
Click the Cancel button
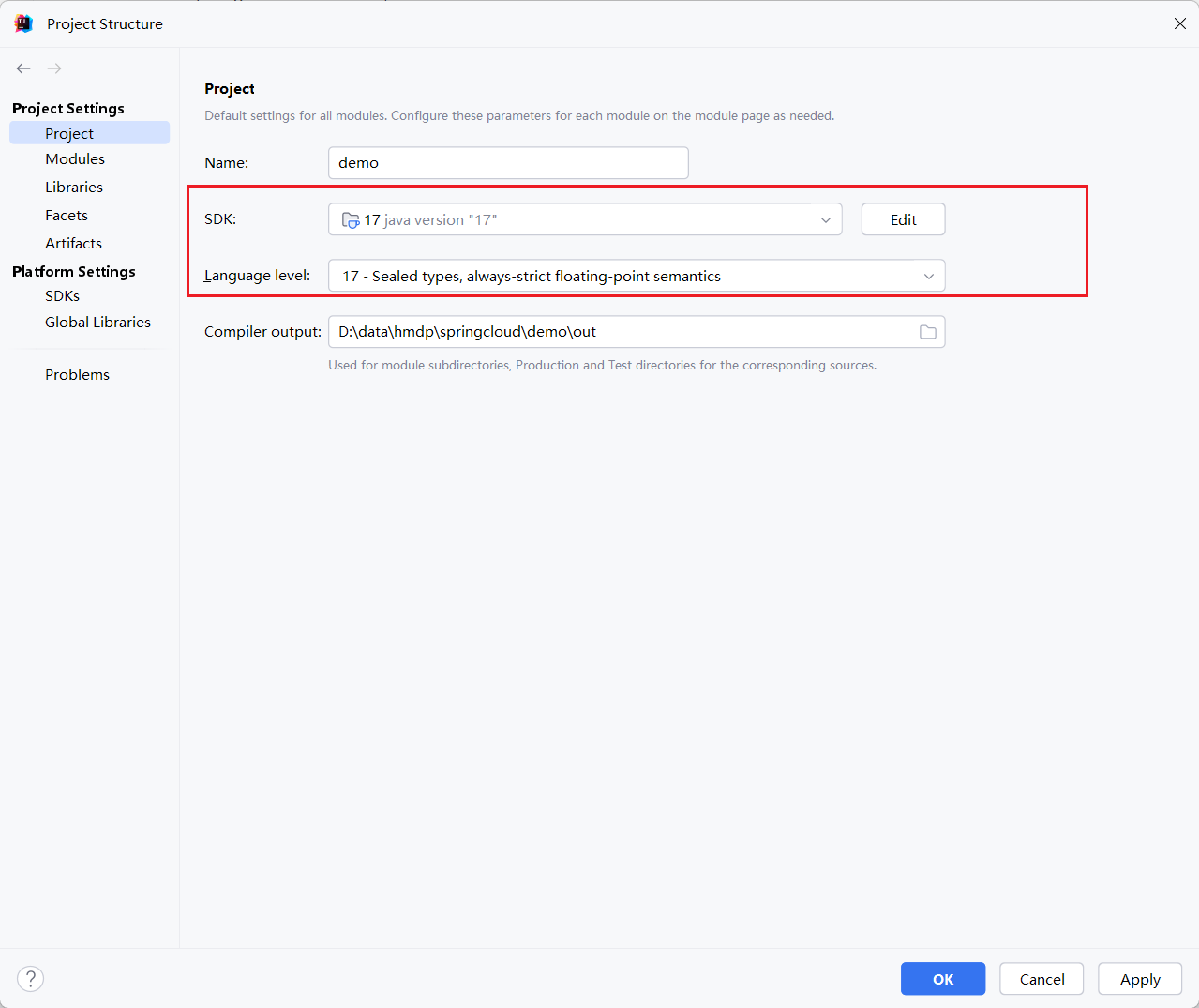tap(1042, 979)
